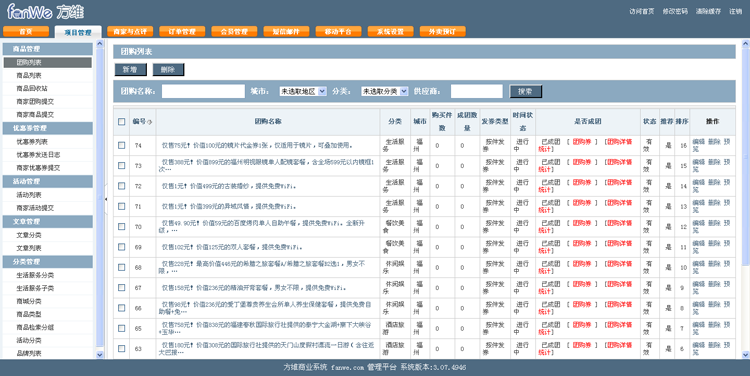Click the 商品管理 sidebar section header
The width and height of the screenshot is (750, 376).
48,49
